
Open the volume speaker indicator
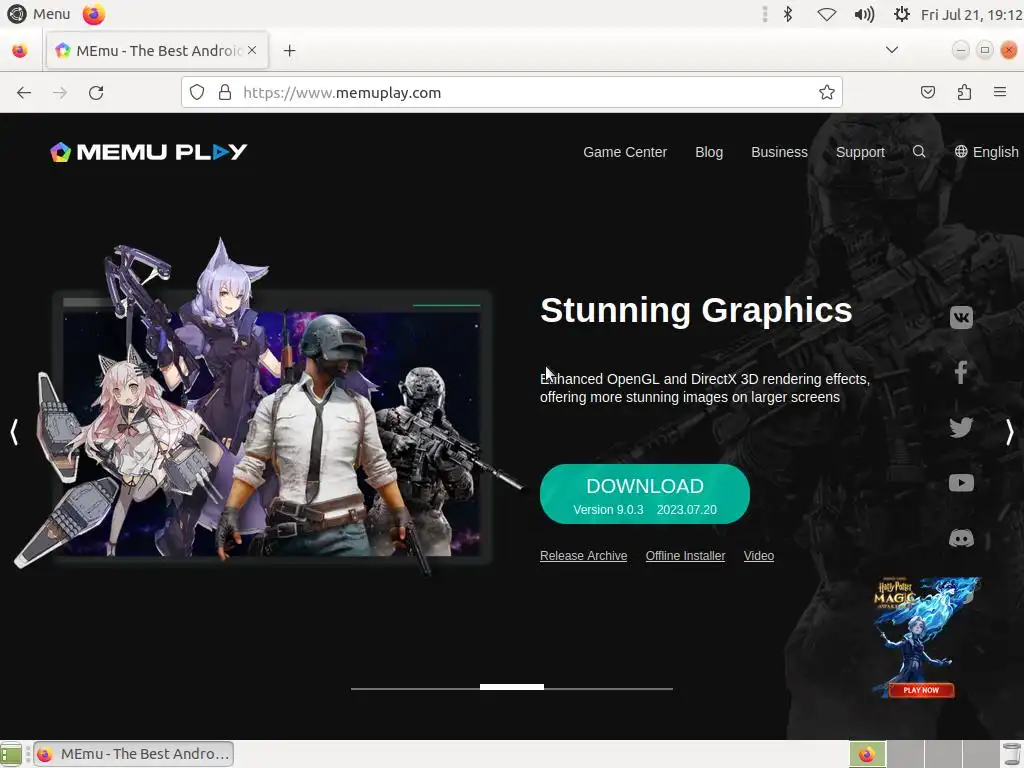[x=864, y=14]
